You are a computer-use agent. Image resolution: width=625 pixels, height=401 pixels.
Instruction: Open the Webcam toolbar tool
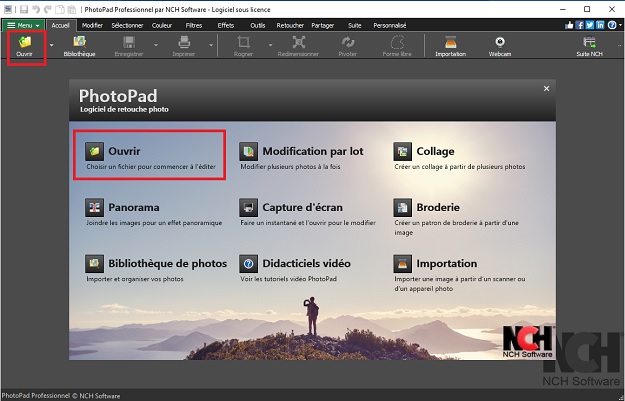click(500, 46)
